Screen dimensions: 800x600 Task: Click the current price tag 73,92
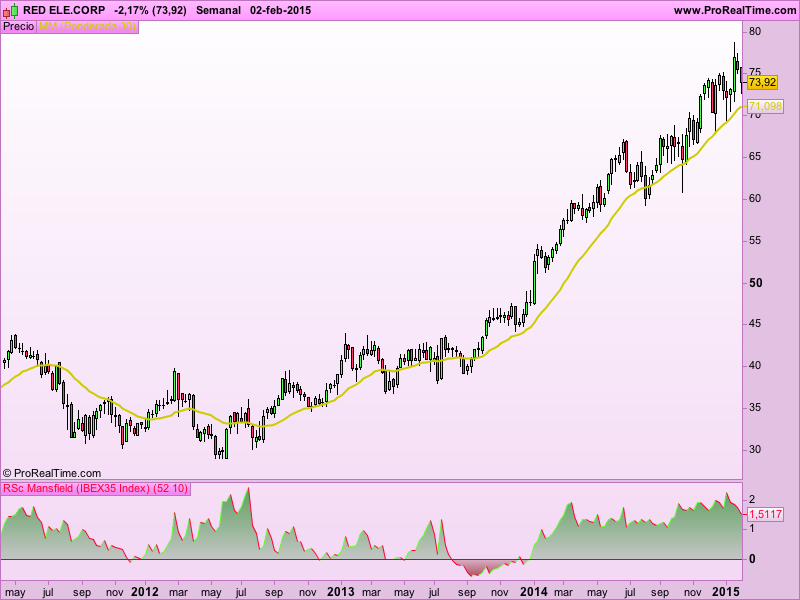(x=763, y=82)
